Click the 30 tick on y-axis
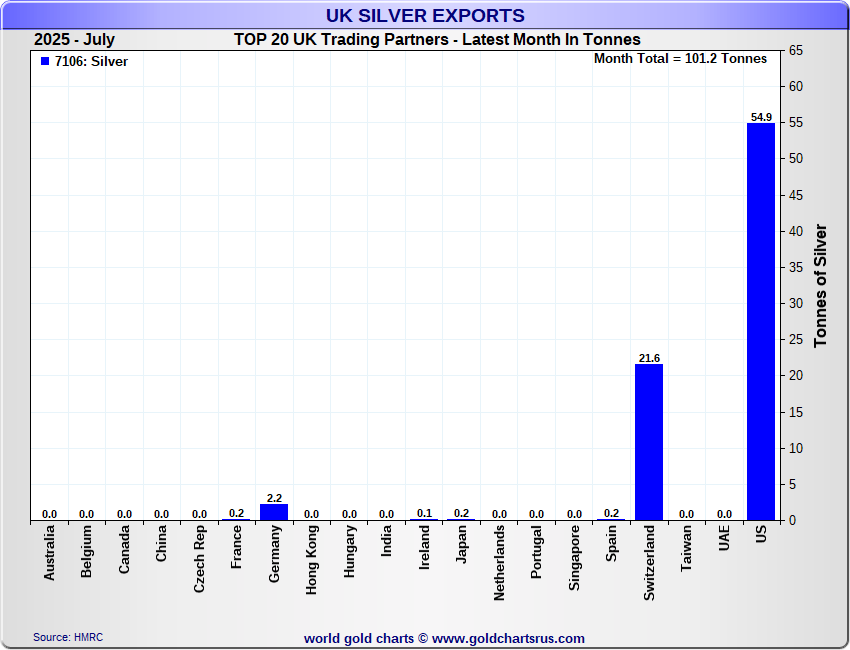Screen dimensions: 850x650 pyautogui.click(x=796, y=304)
